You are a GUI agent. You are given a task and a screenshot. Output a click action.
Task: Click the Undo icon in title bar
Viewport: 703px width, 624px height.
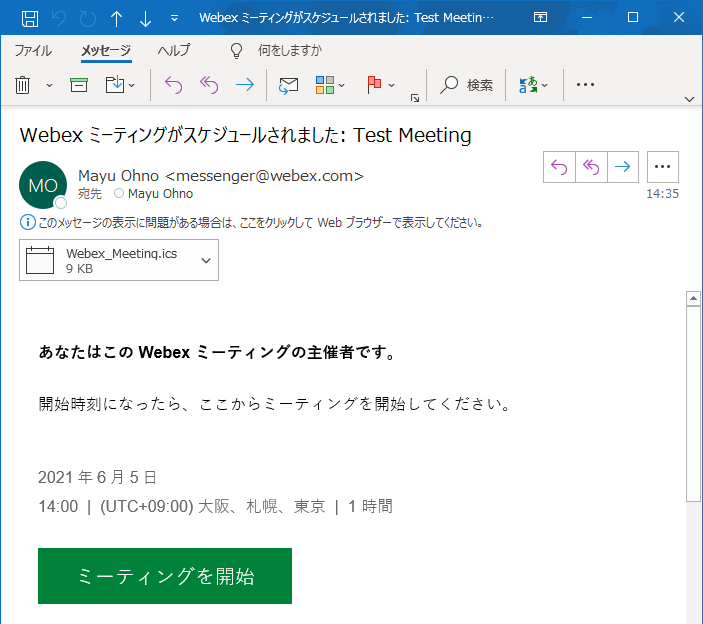tap(59, 18)
